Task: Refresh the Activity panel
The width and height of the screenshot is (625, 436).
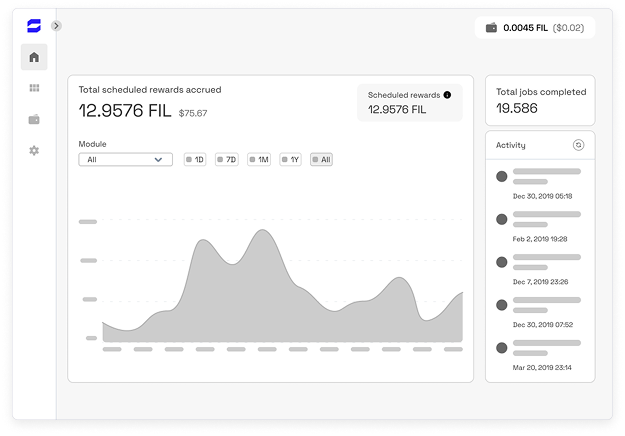Action: pyautogui.click(x=578, y=145)
